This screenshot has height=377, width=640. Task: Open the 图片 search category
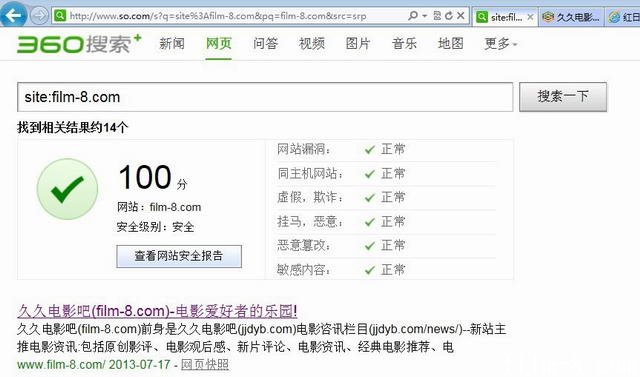click(358, 43)
